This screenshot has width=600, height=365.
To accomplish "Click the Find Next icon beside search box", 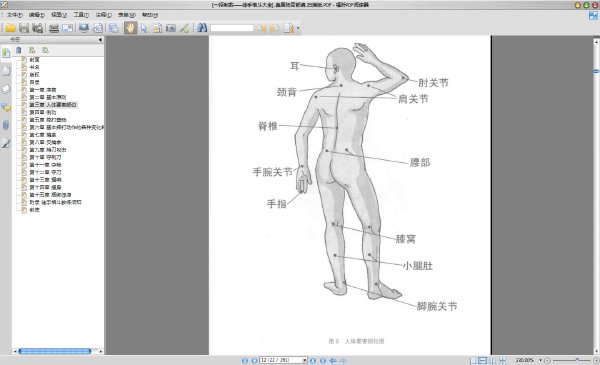I will tap(274, 28).
